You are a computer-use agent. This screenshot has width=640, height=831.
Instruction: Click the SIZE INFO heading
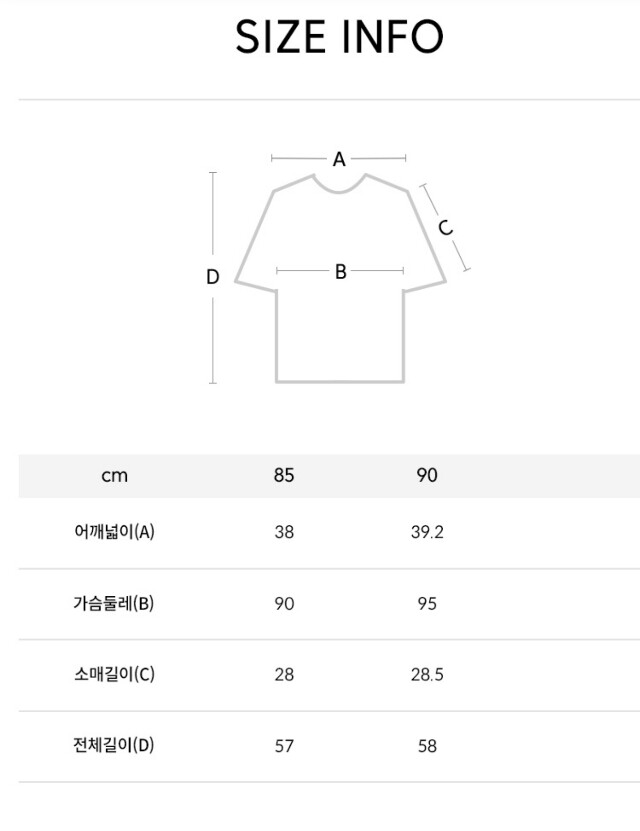click(339, 37)
